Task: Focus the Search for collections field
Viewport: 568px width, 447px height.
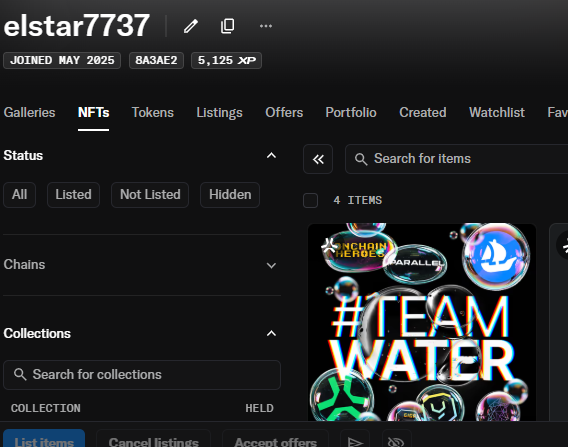Action: coord(142,375)
